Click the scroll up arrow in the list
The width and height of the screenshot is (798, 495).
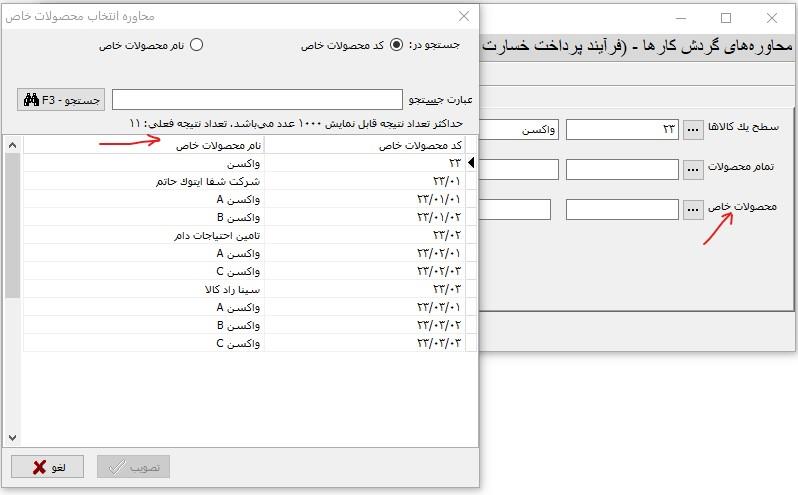[12, 146]
